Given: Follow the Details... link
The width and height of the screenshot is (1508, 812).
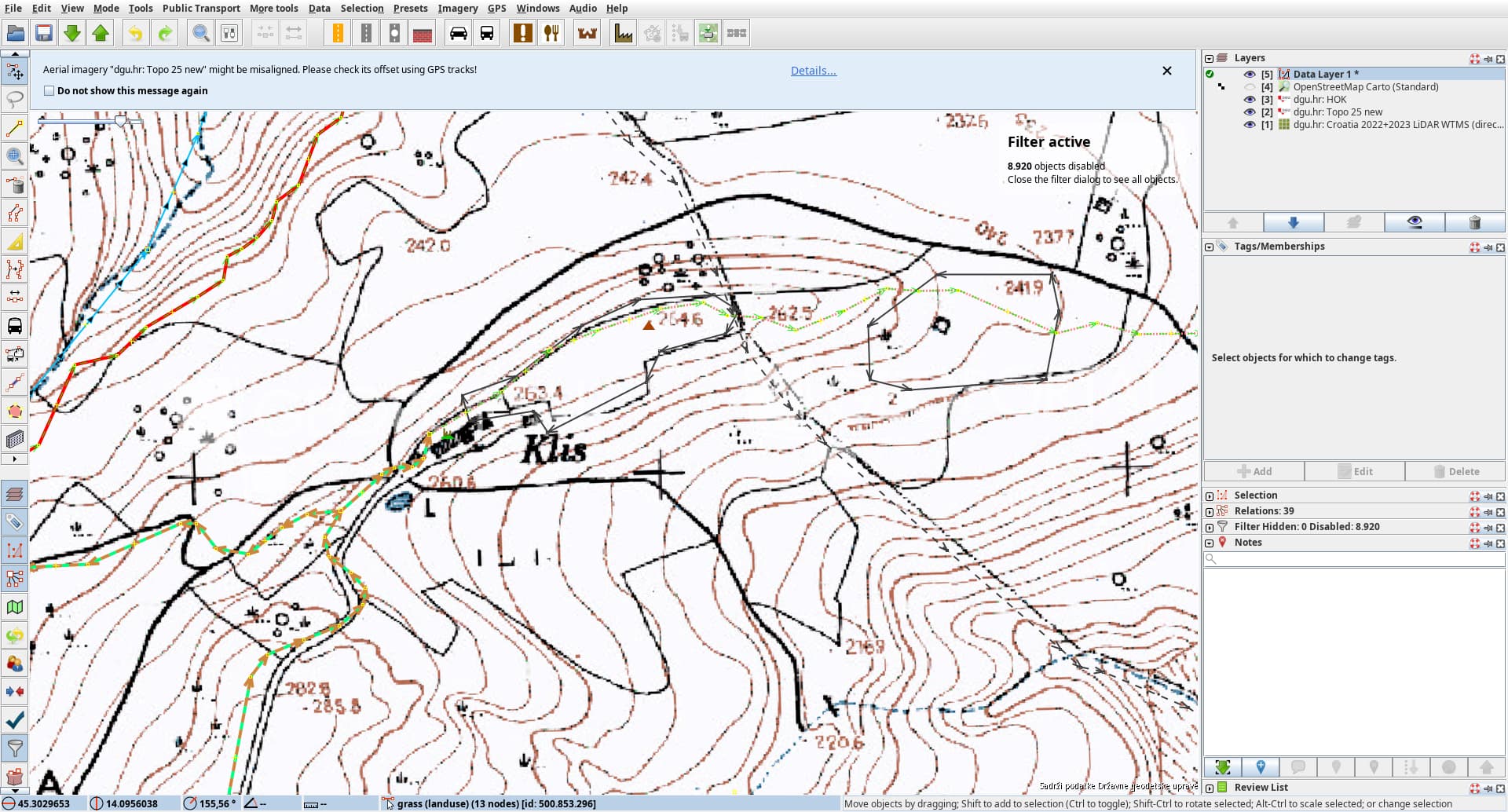Looking at the screenshot, I should 814,71.
